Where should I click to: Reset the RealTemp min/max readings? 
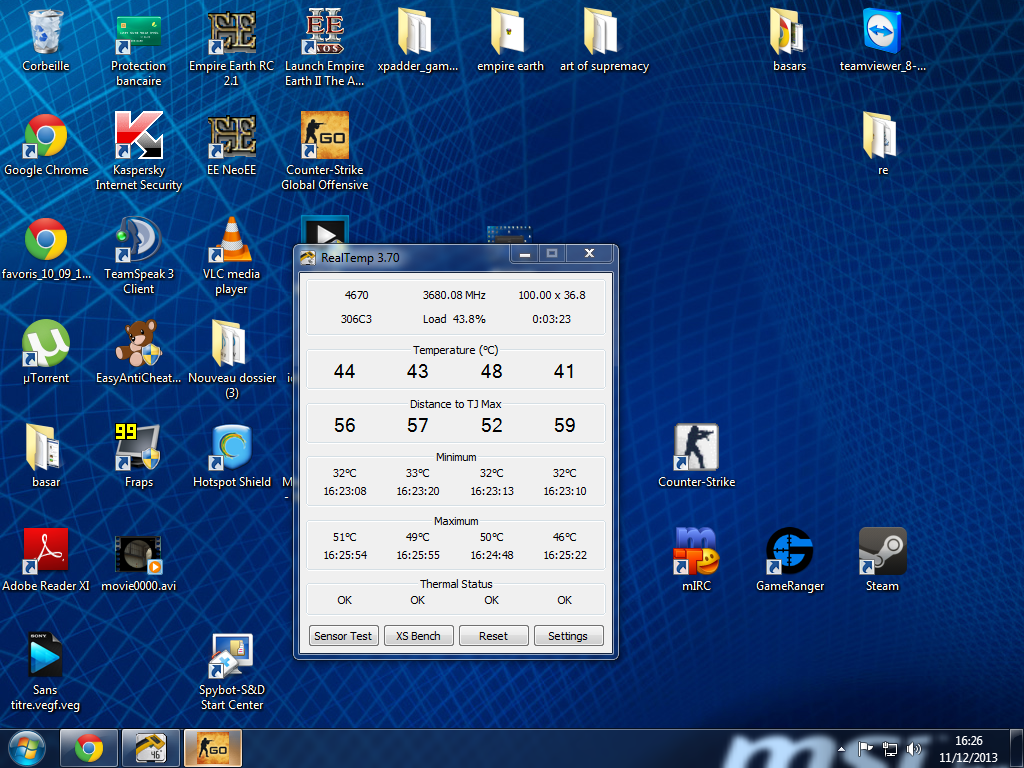click(493, 636)
